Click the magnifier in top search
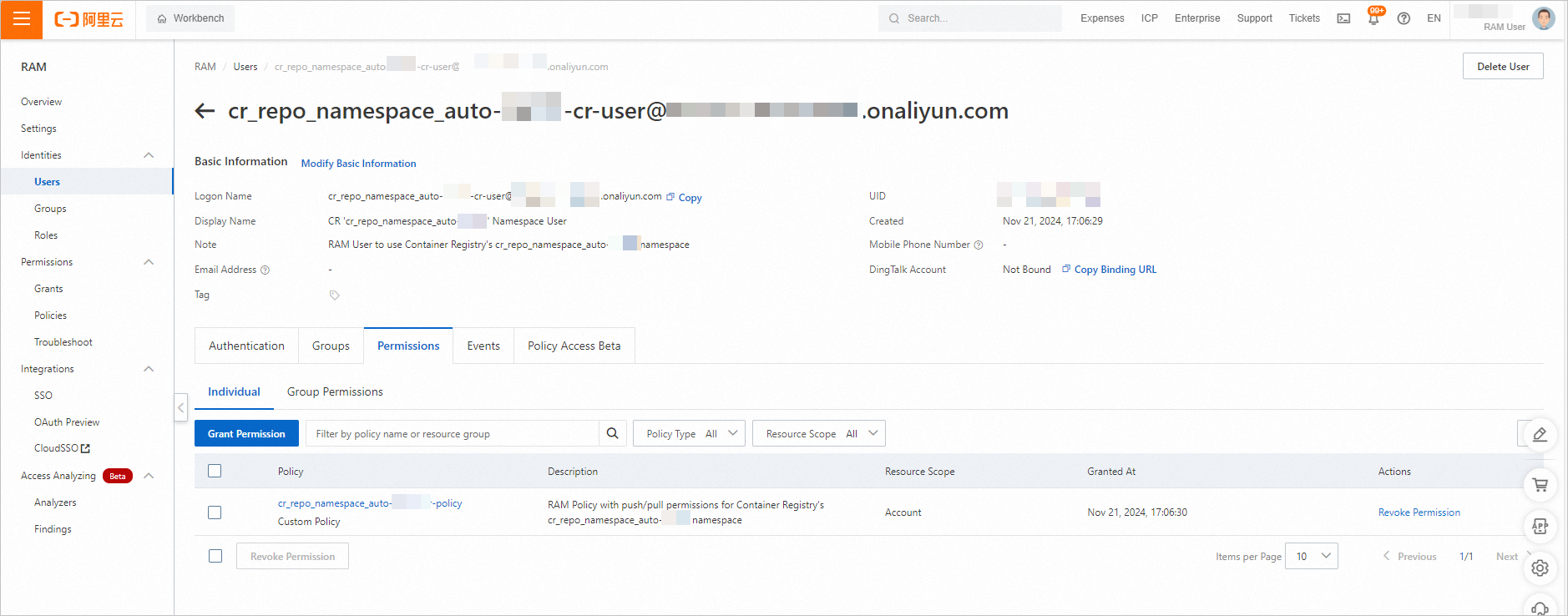 point(894,18)
